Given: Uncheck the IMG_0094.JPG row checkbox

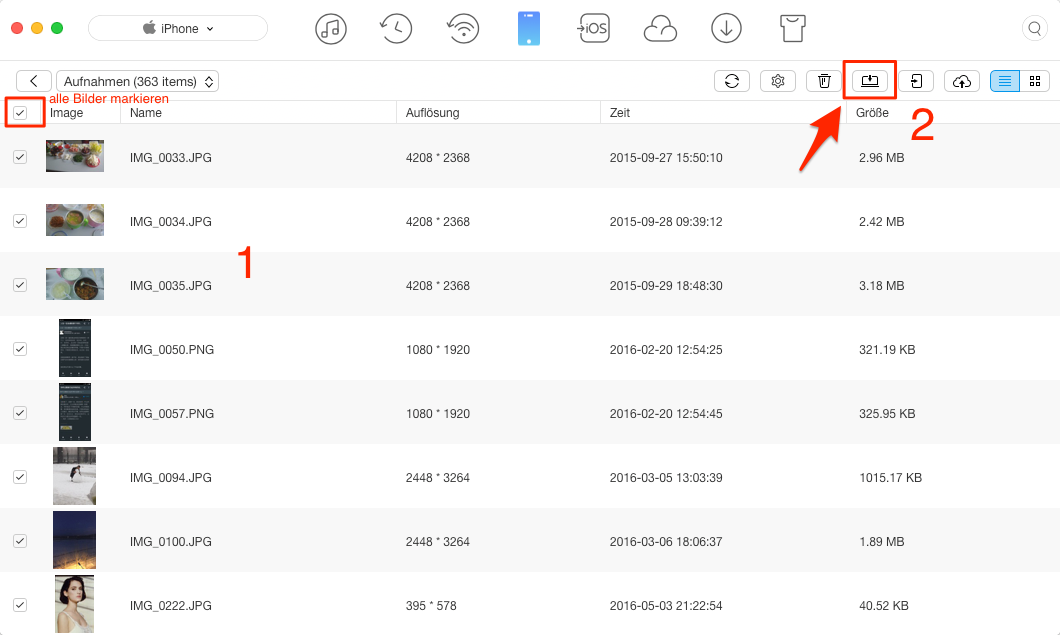Looking at the screenshot, I should tap(20, 477).
